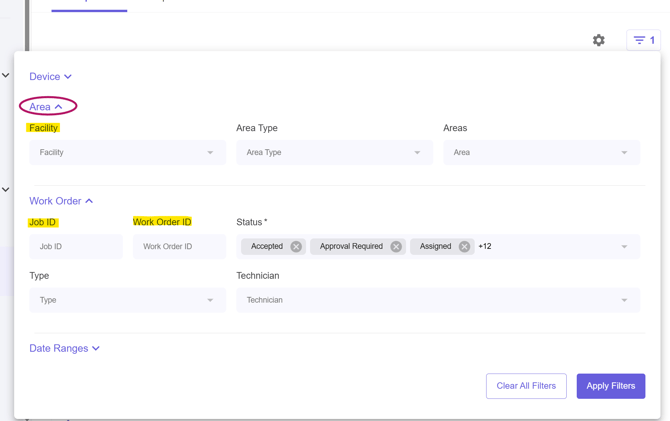Click the Job ID input field
This screenshot has width=670, height=421.
[75, 247]
